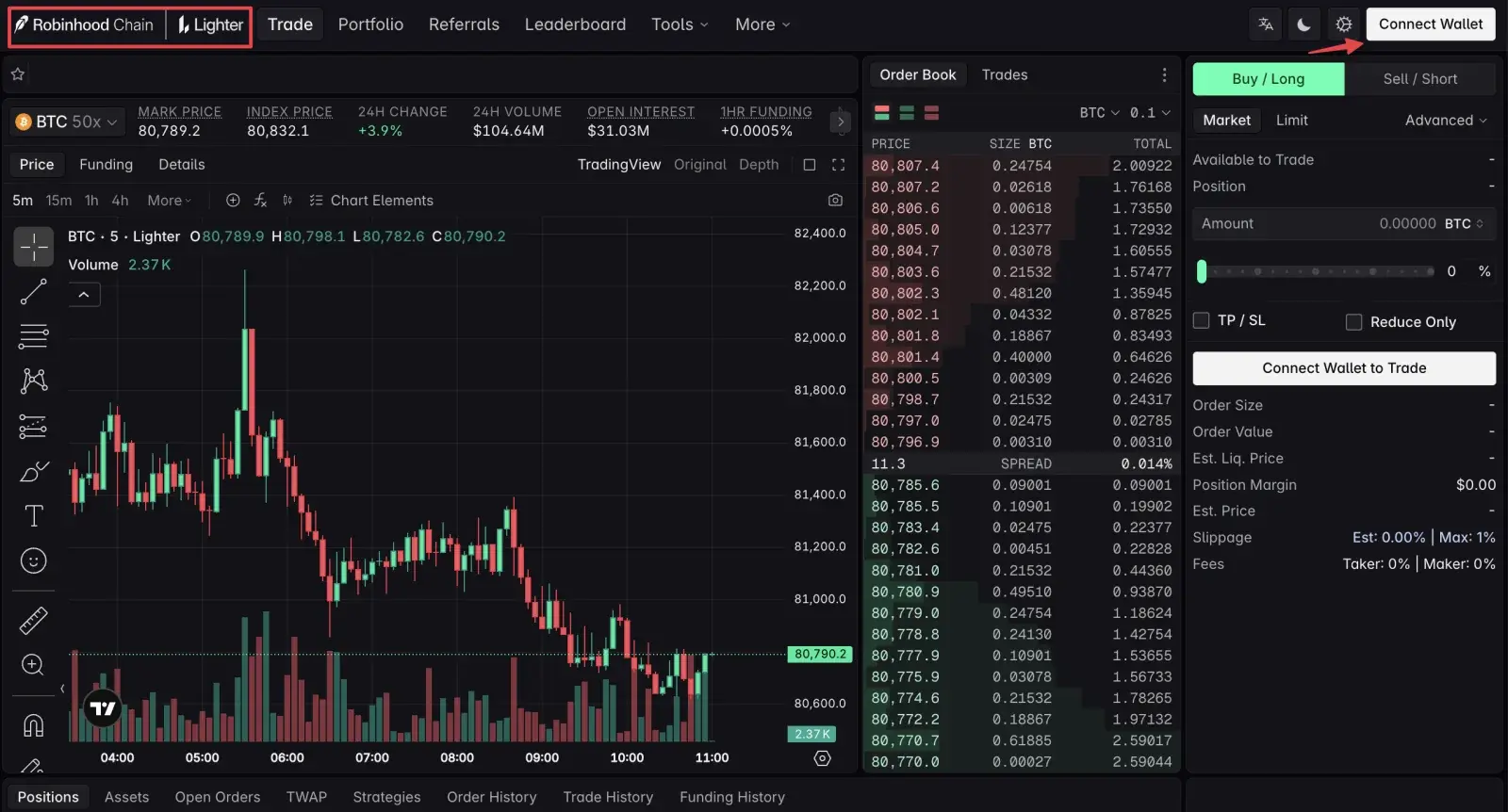
Task: Click the amount percentage slider handle
Action: coord(1202,271)
